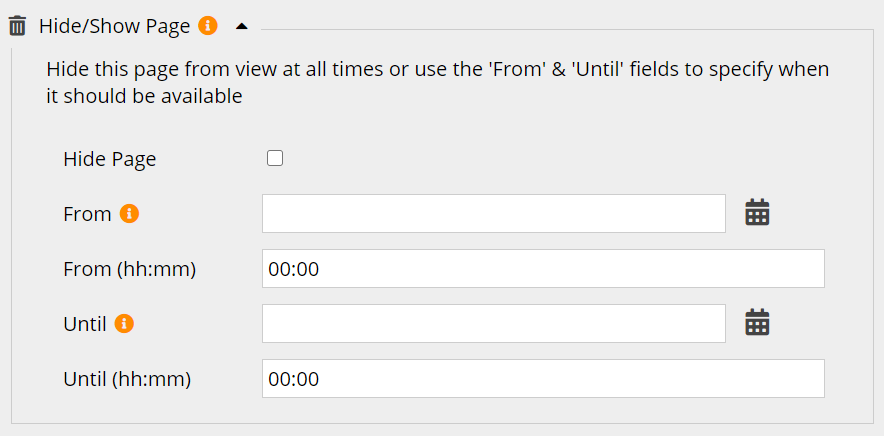
Task: Select the From label text
Action: [87, 214]
